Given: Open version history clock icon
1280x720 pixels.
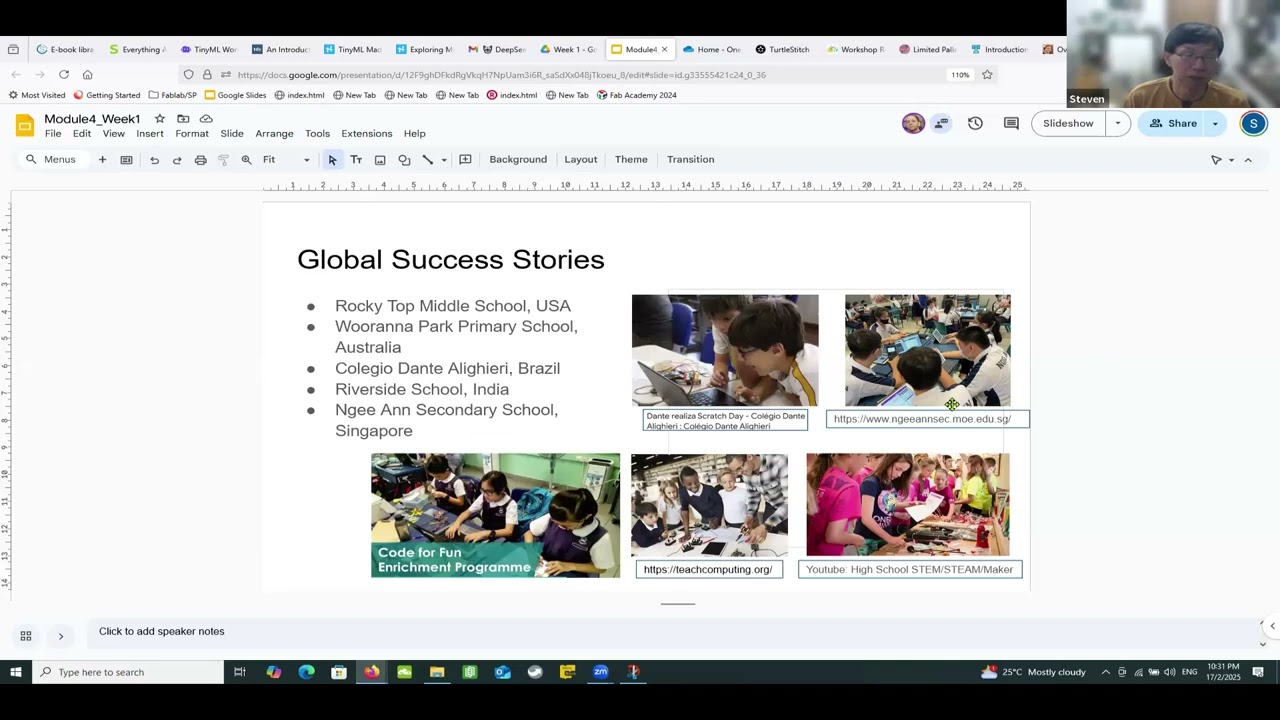Looking at the screenshot, I should pos(975,123).
